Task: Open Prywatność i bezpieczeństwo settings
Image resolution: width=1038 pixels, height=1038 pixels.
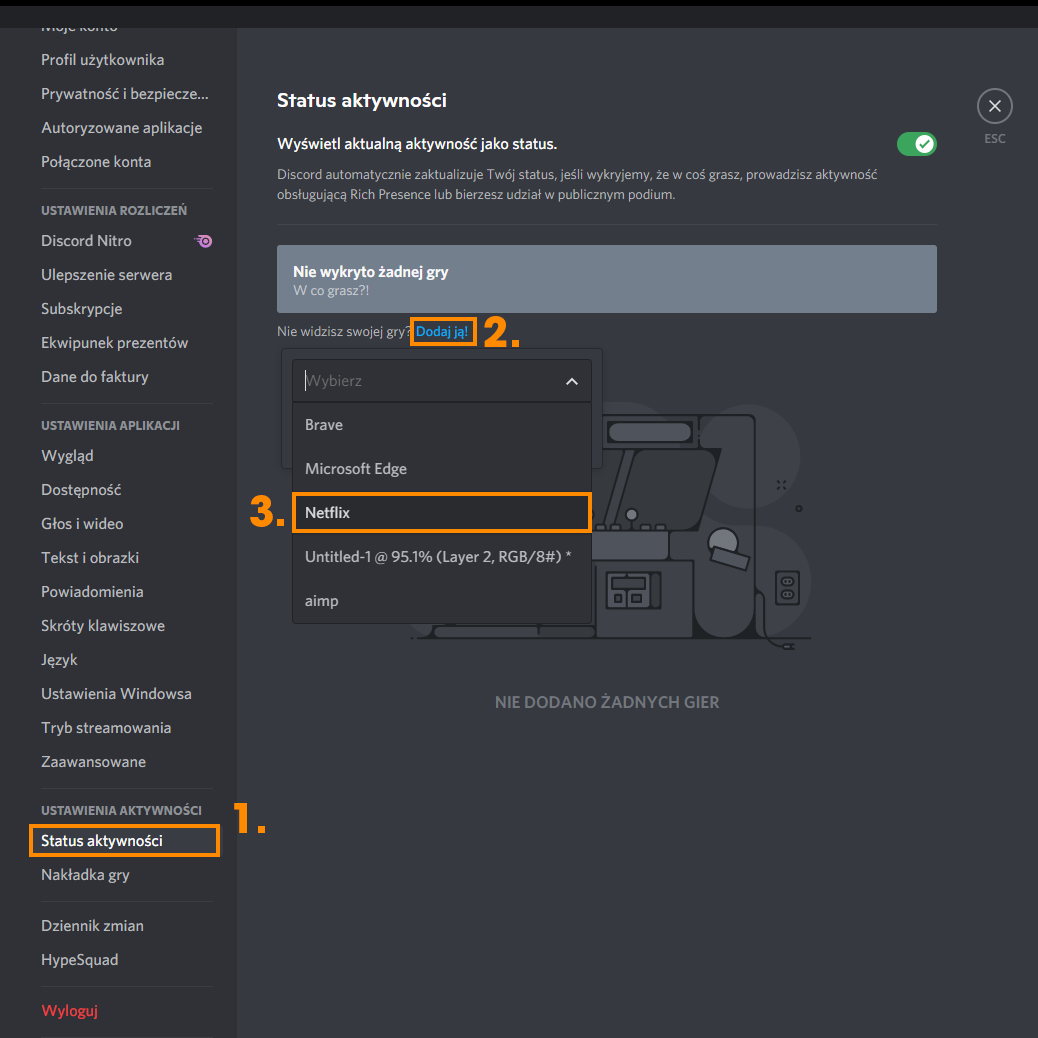Action: (124, 94)
